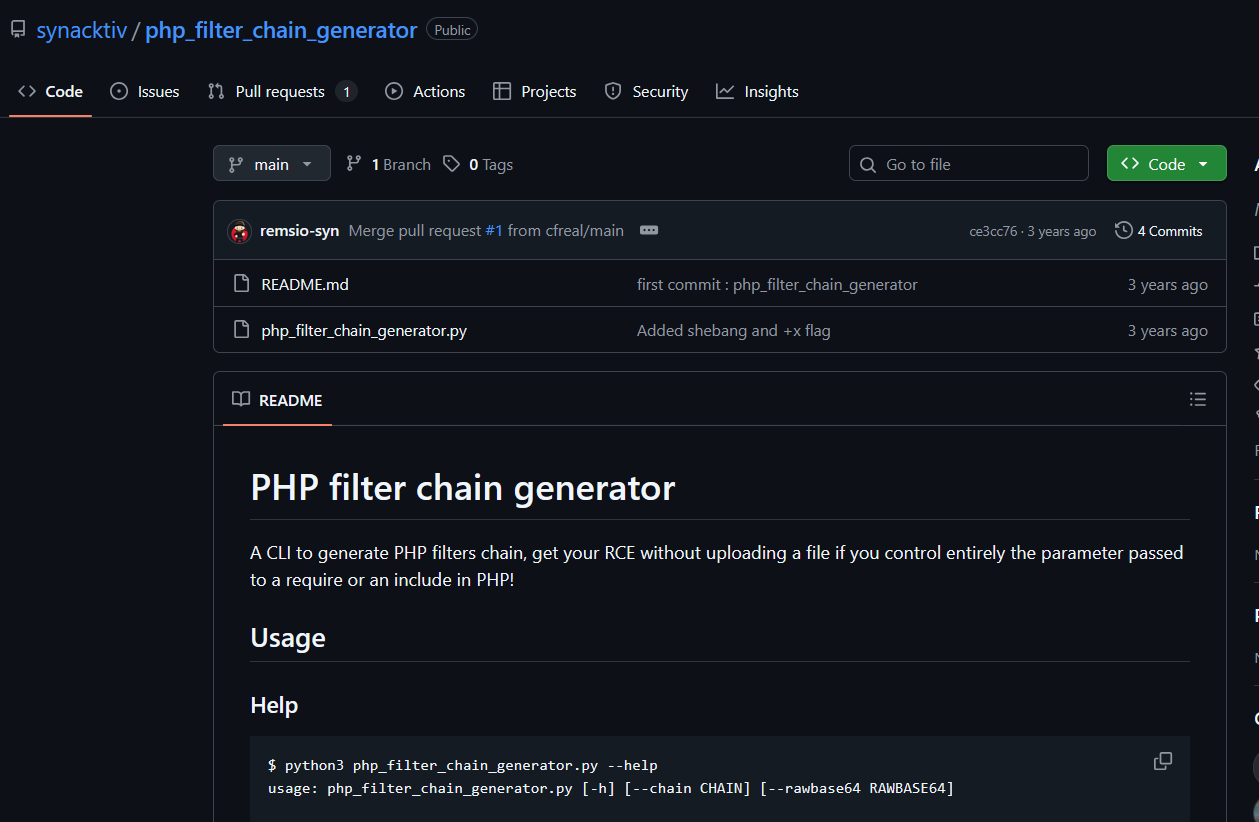Click the copy code icon in Help block
Screen dimensions: 1259x822
(1162, 761)
